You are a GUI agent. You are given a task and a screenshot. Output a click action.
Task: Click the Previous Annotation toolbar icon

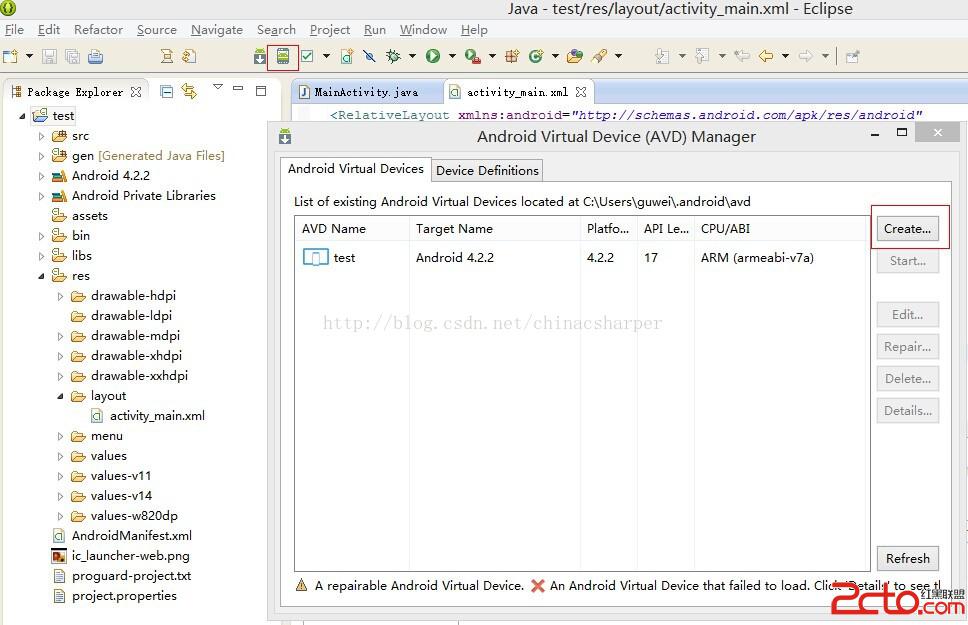pyautogui.click(x=702, y=56)
